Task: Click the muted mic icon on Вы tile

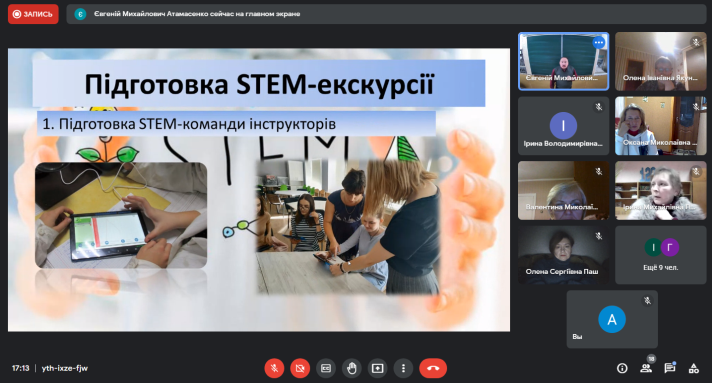Action: 647,300
